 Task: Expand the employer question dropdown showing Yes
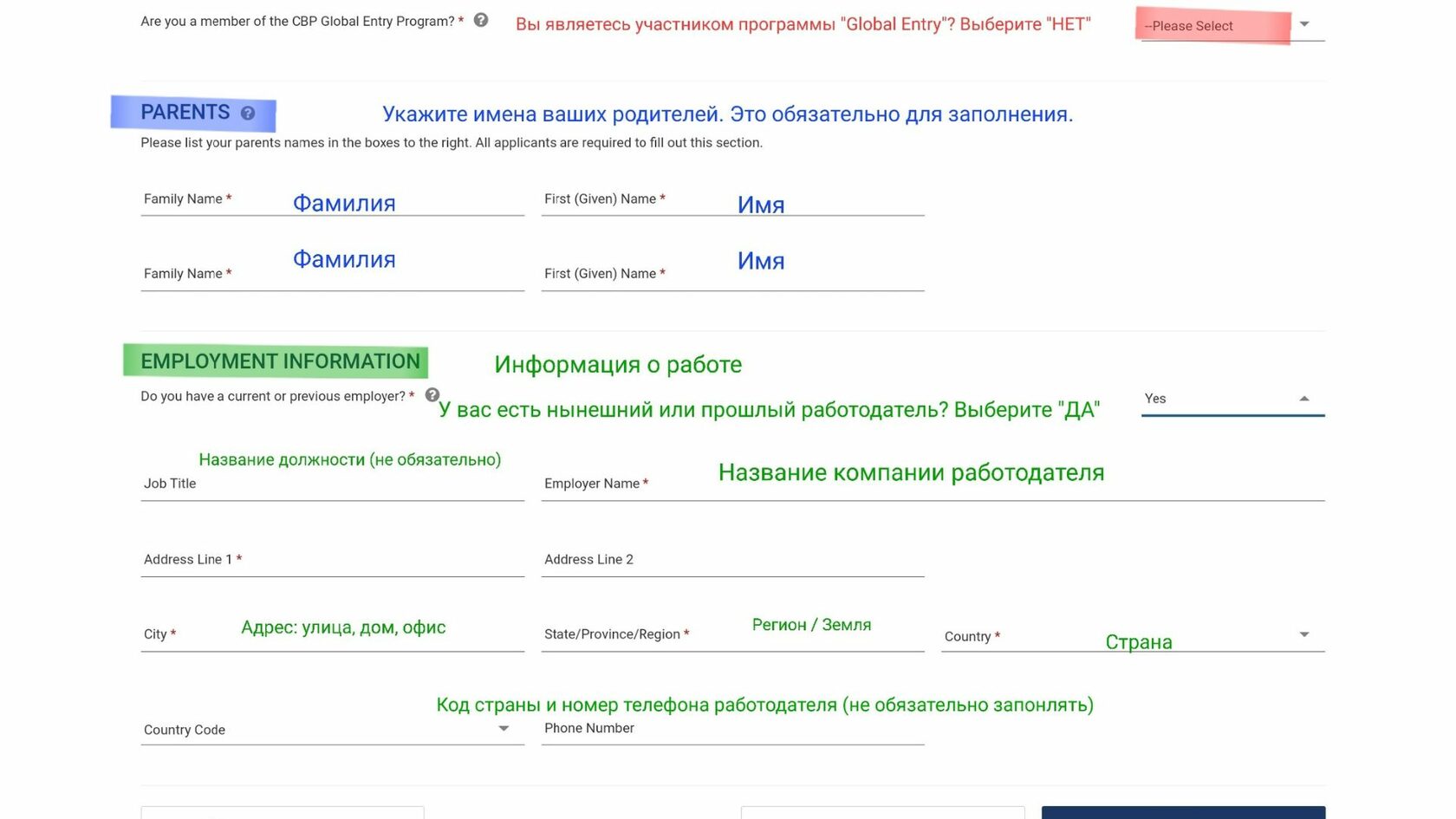click(1232, 399)
